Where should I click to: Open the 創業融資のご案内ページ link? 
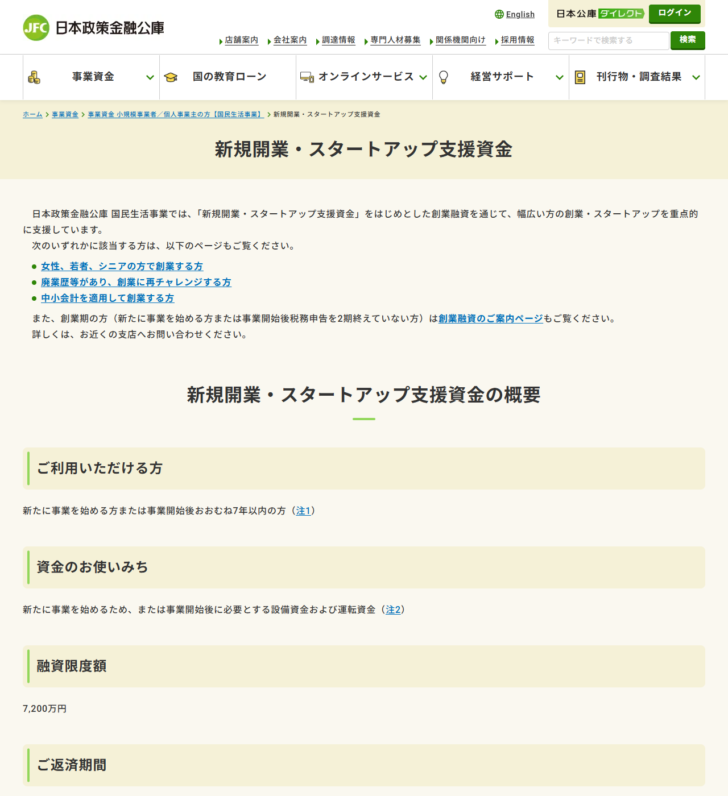click(490, 319)
